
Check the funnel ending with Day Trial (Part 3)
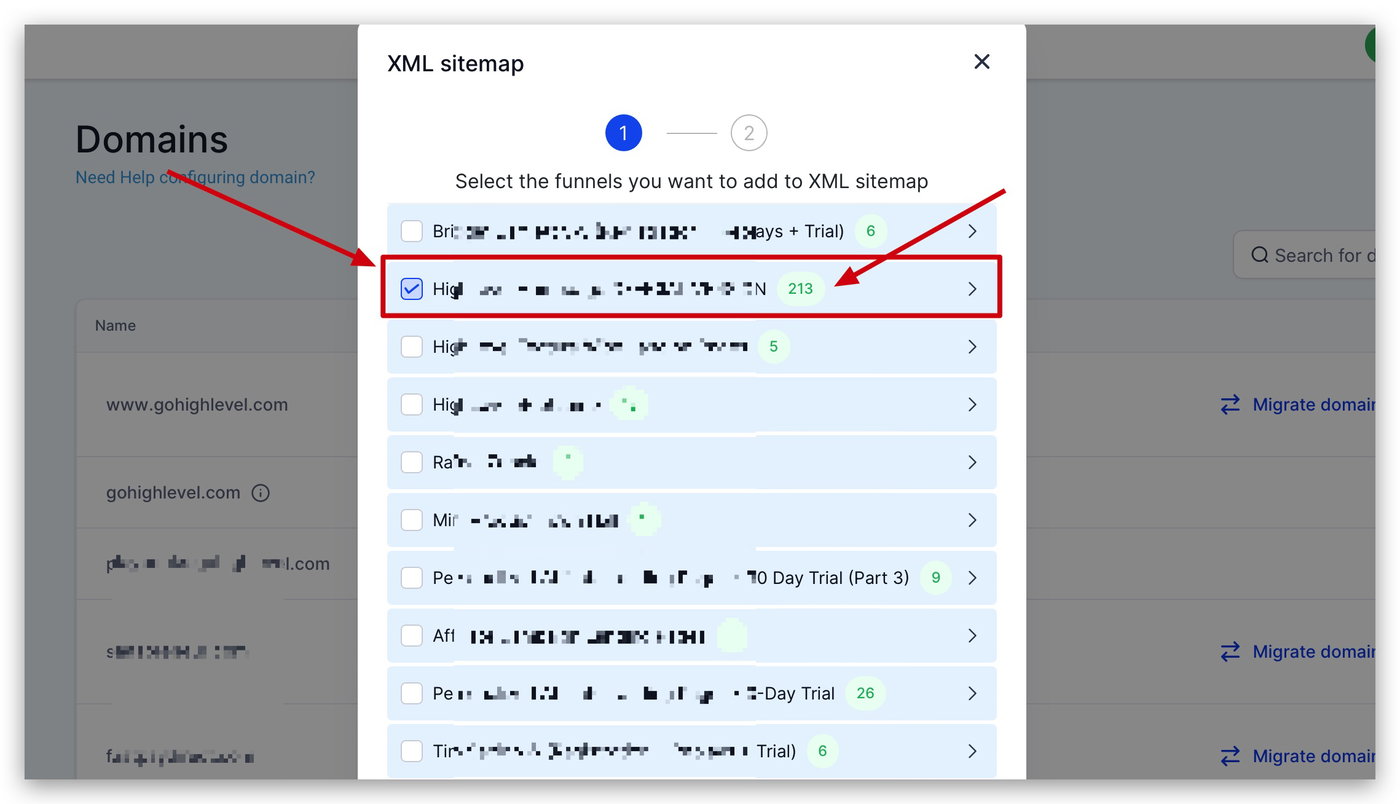[x=412, y=578]
